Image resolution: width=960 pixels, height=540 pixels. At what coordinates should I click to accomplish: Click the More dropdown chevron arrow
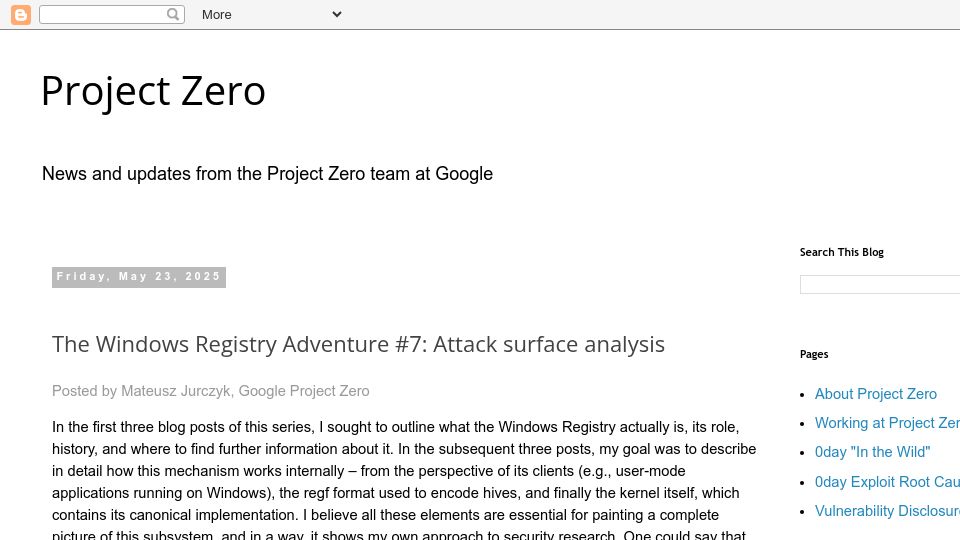point(337,14)
